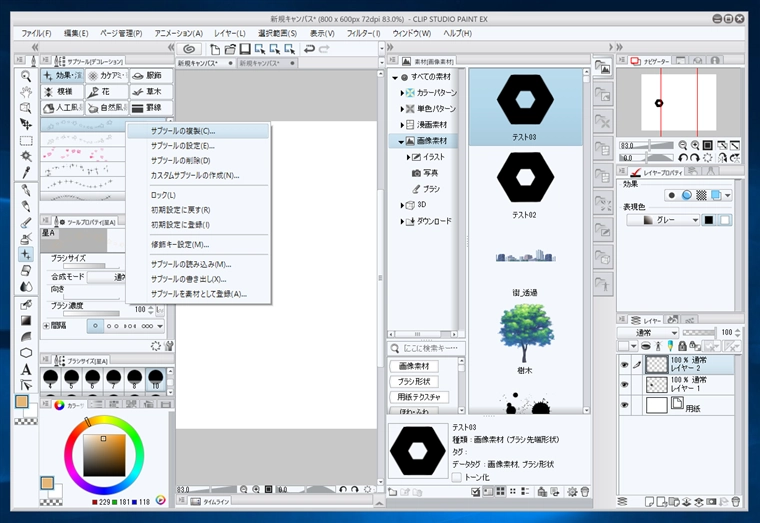Open the グレー expression color dropdown
This screenshot has height=523, width=760.
[x=663, y=220]
